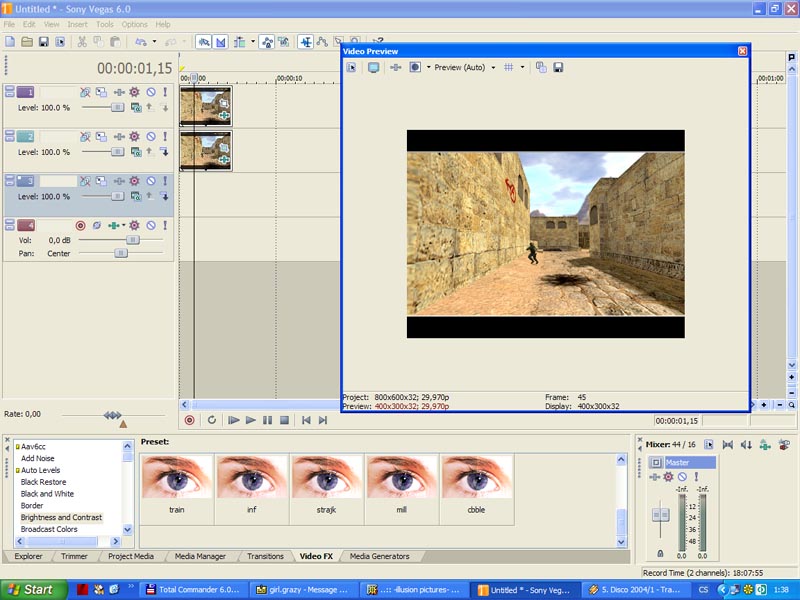800x600 pixels.
Task: Toggle Ignore Event Grouping toolbar button
Action: [284, 42]
